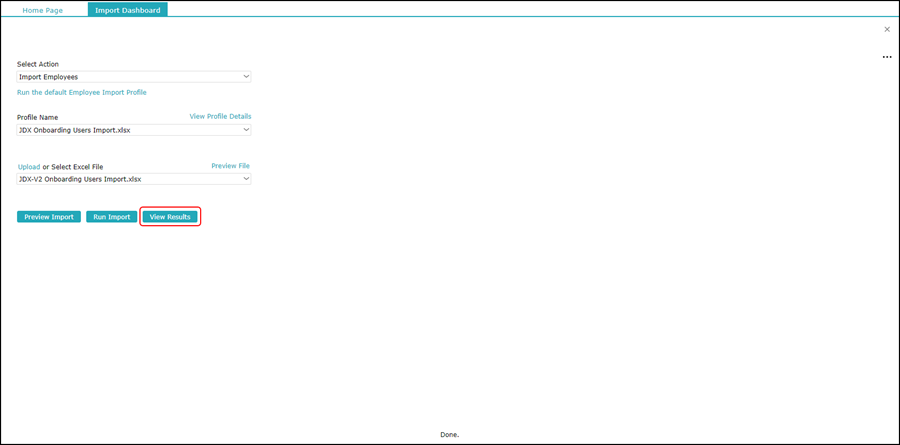
Task: Click the View Results button
Action: [x=170, y=217]
